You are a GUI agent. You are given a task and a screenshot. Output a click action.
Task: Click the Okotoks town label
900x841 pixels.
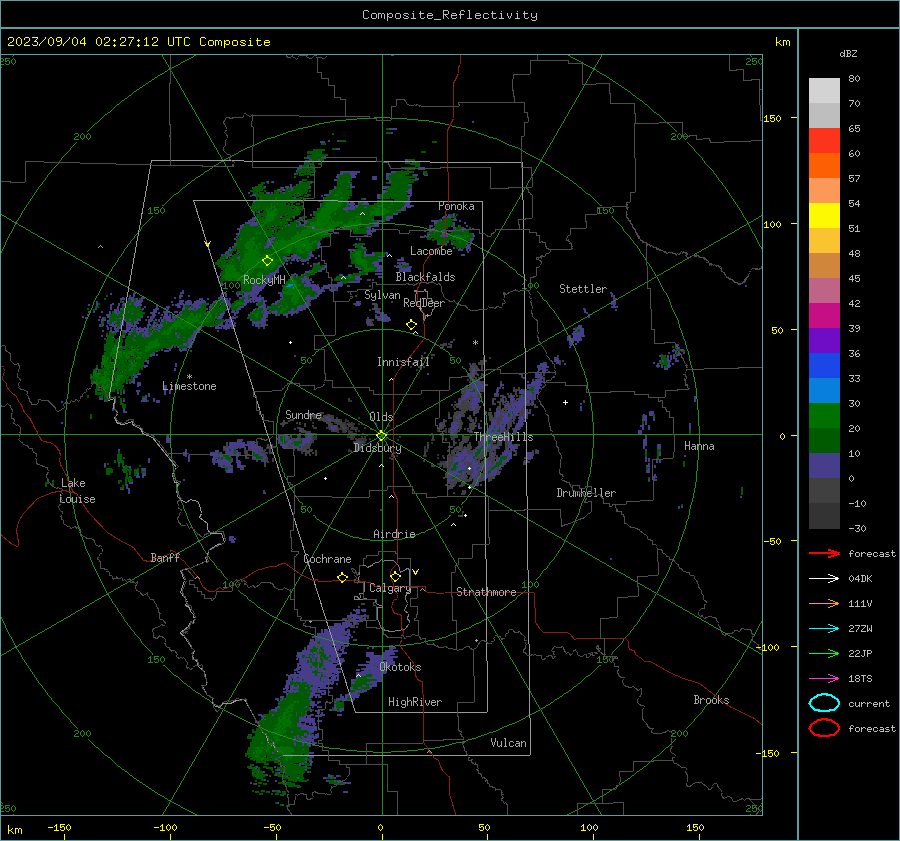[x=400, y=667]
